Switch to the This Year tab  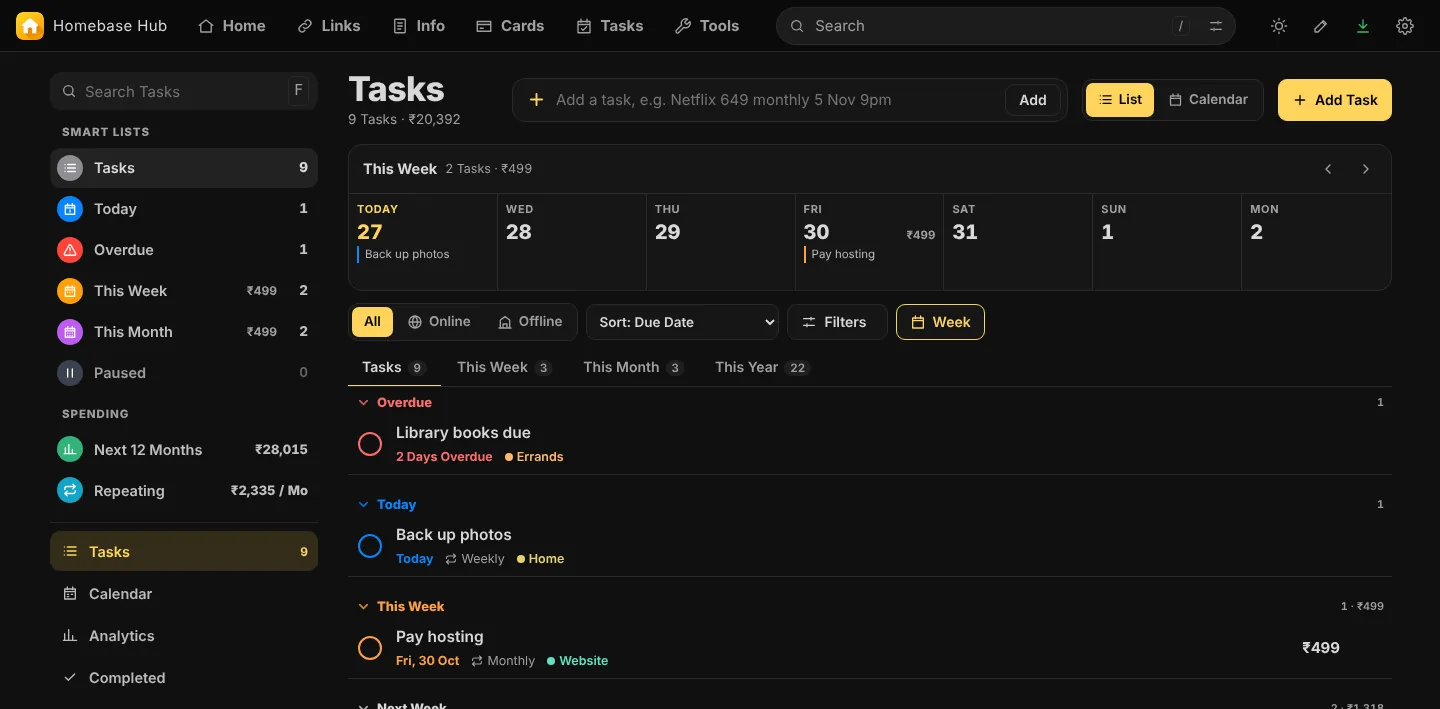pos(762,368)
